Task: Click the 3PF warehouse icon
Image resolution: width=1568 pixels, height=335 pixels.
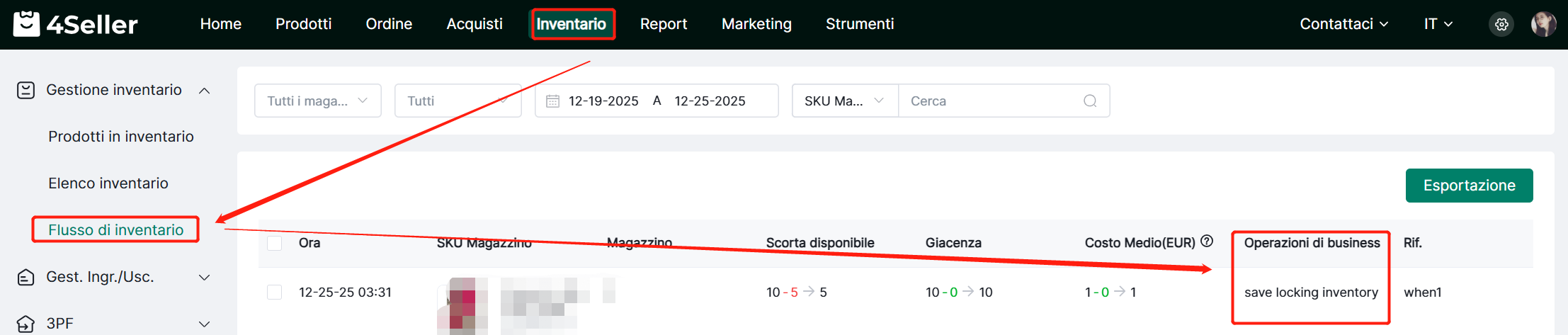Action: [x=26, y=324]
